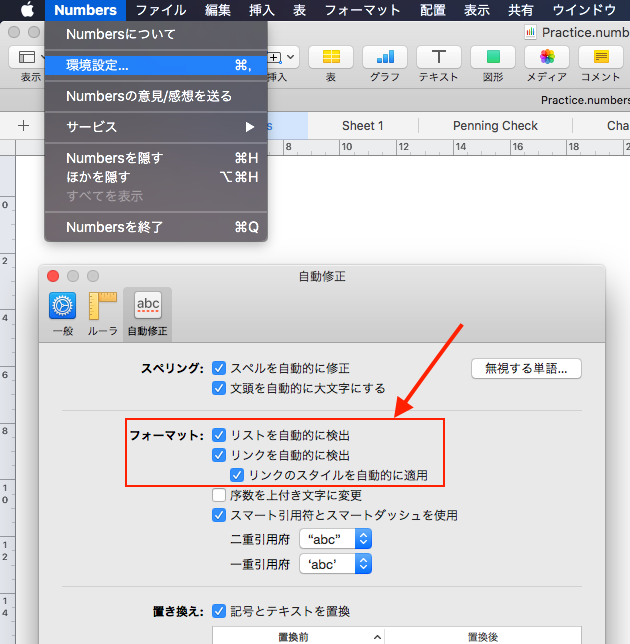Uncheck リンクのスタイルを自動的に適用
Viewport: 630px width, 644px height.
[237, 475]
